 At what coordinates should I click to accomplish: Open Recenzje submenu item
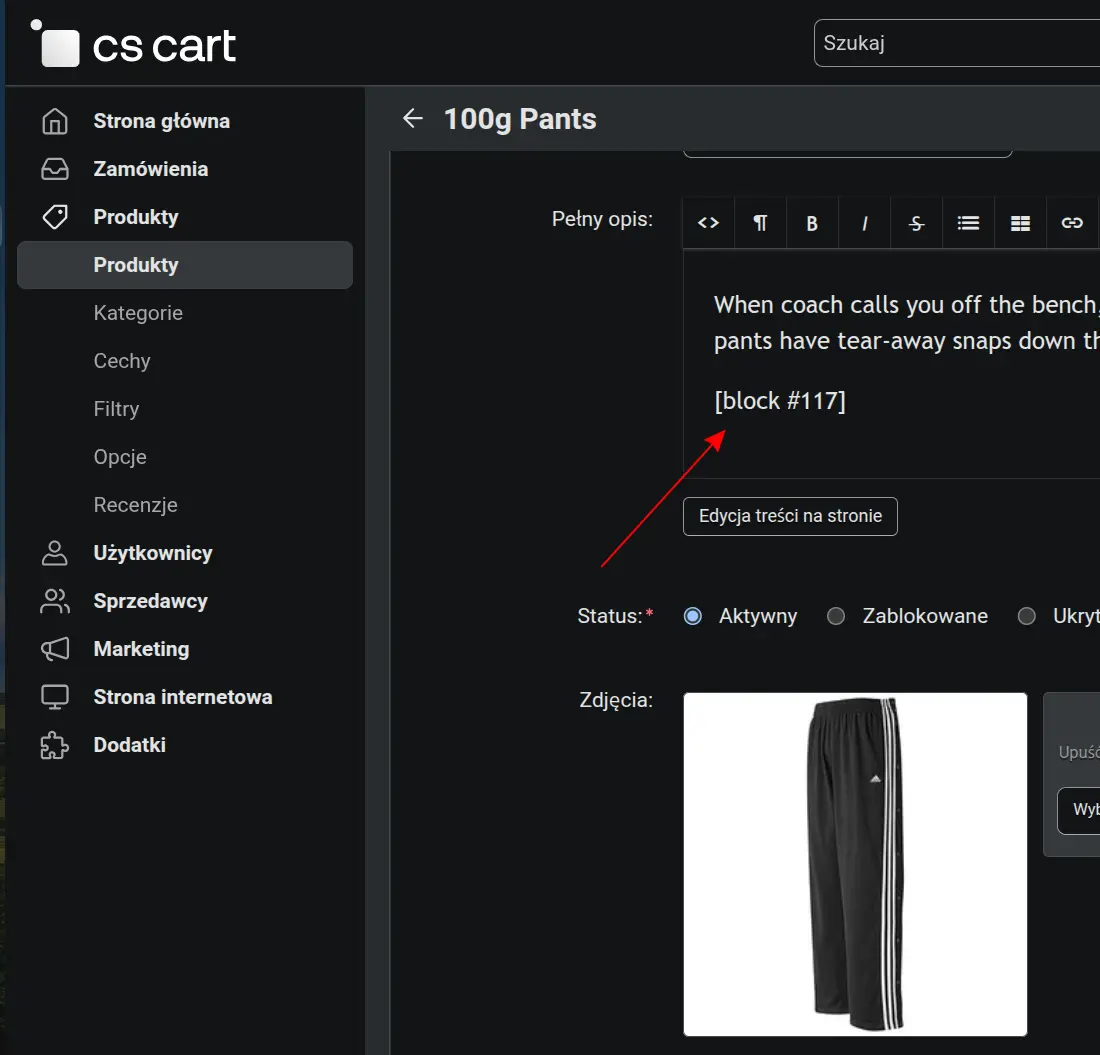pos(135,505)
